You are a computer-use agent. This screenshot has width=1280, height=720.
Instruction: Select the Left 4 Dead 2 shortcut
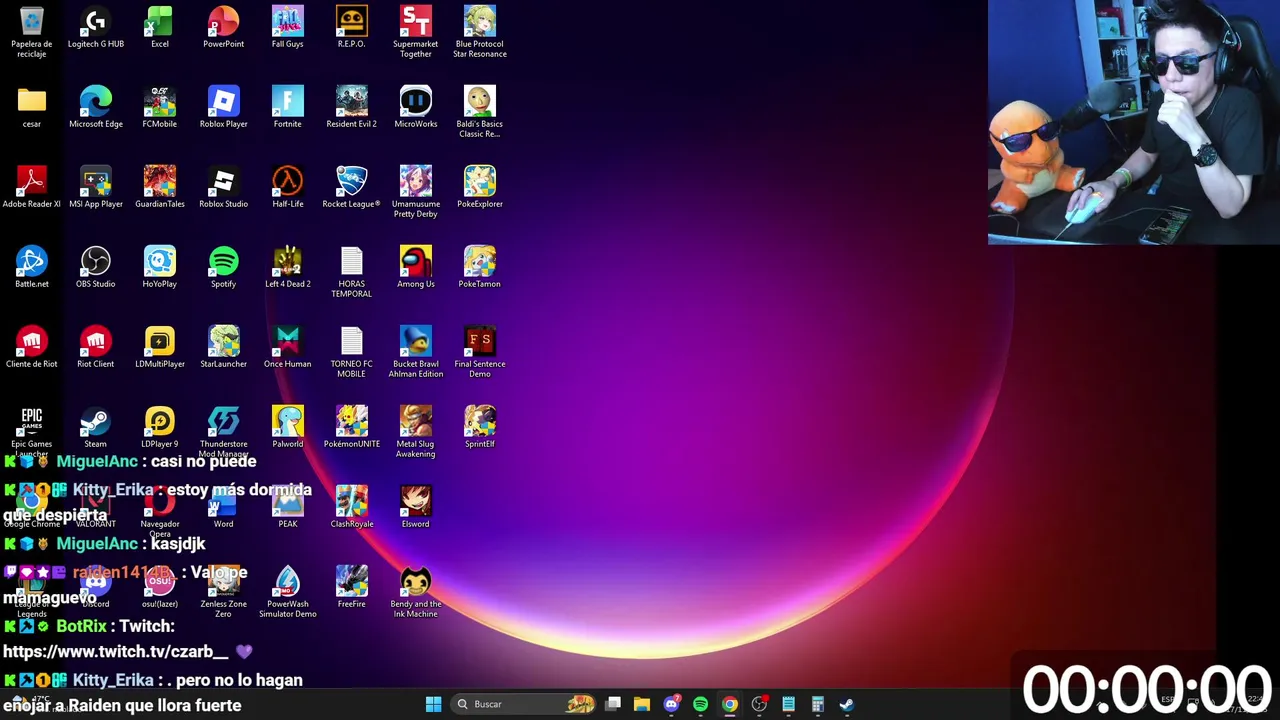click(287, 268)
